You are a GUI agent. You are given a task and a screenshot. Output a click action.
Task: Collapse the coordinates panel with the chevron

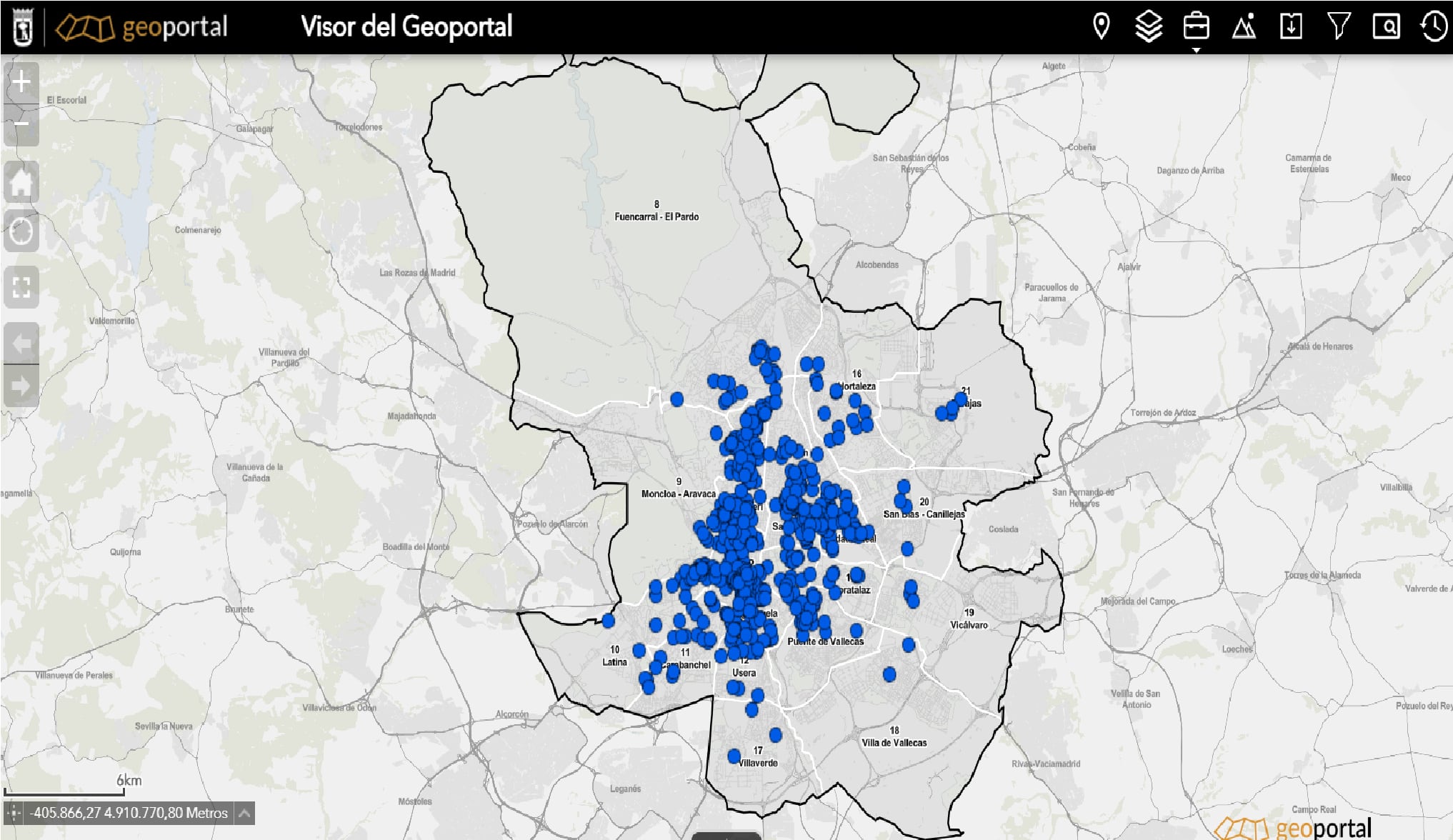[245, 813]
